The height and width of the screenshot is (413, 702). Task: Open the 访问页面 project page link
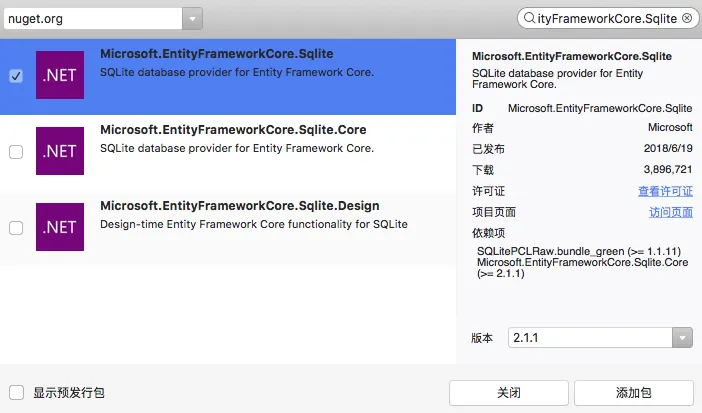[670, 212]
